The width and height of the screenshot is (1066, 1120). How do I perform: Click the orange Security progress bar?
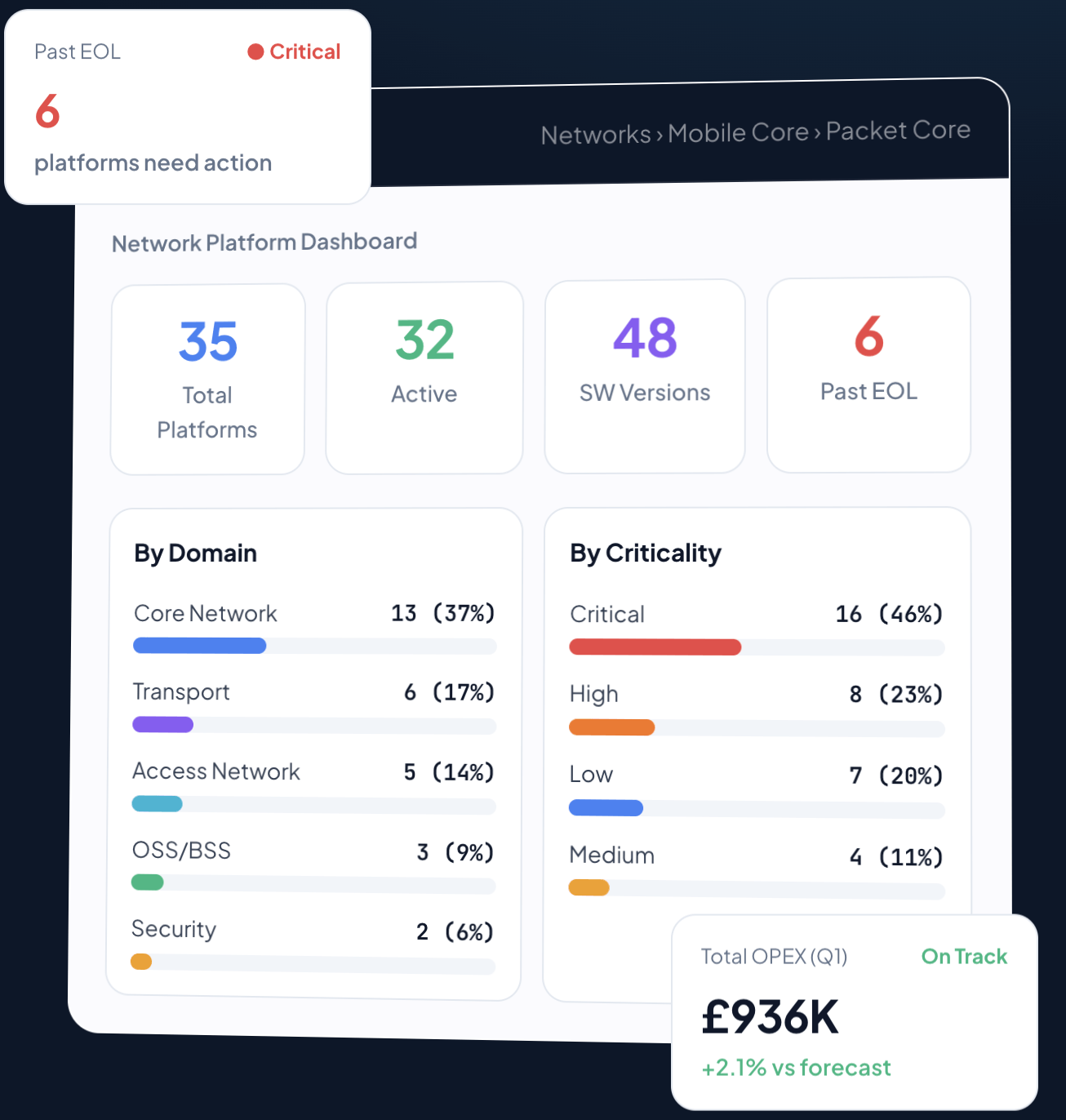coord(141,962)
